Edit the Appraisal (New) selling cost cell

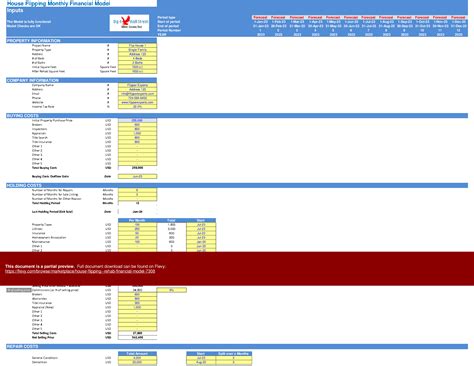pos(137,307)
